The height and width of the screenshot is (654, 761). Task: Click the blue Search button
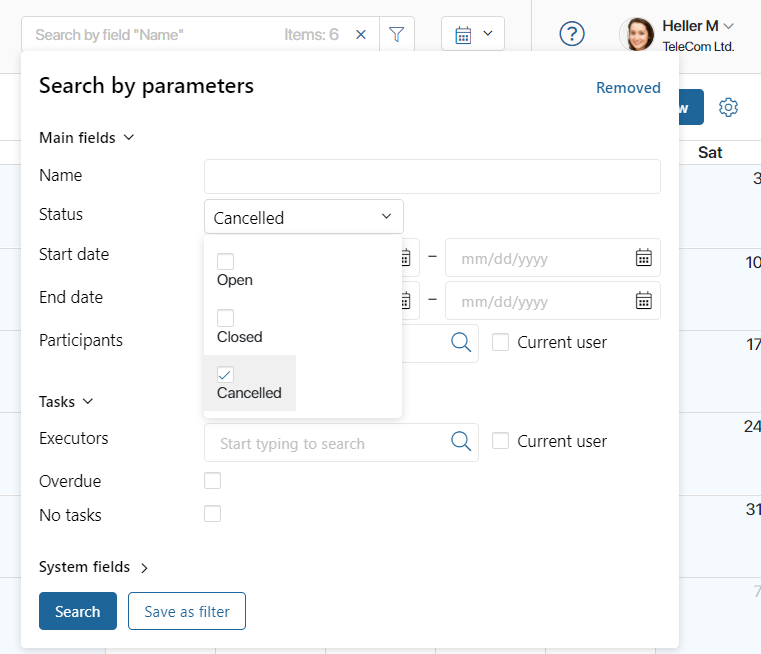click(x=78, y=611)
